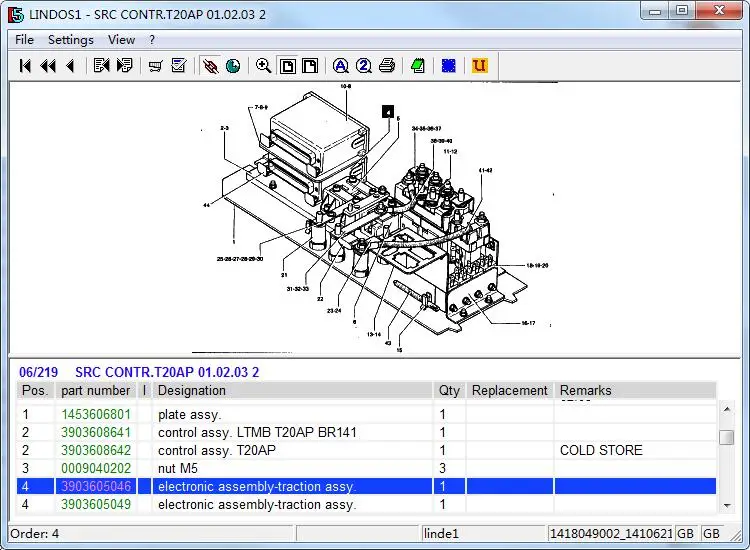Click callout 25-26-27-28-29-30 in diagram
750x550 pixels.
coord(240,259)
